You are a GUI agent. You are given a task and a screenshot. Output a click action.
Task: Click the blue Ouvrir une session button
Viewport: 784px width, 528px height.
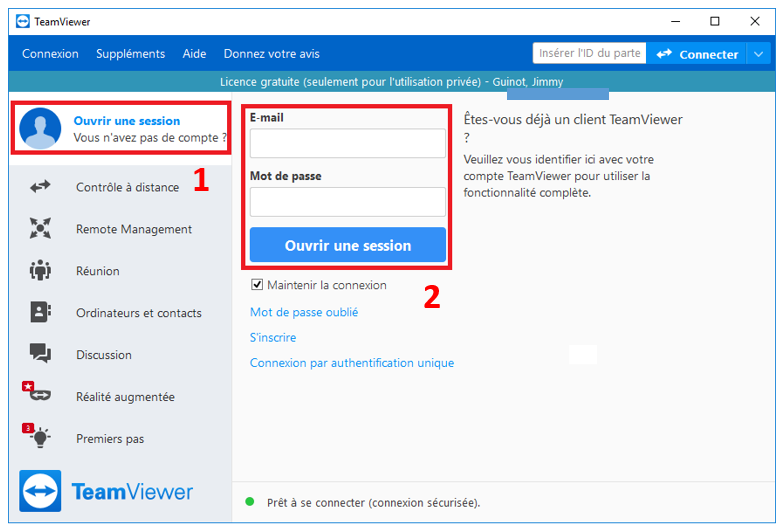[347, 245]
